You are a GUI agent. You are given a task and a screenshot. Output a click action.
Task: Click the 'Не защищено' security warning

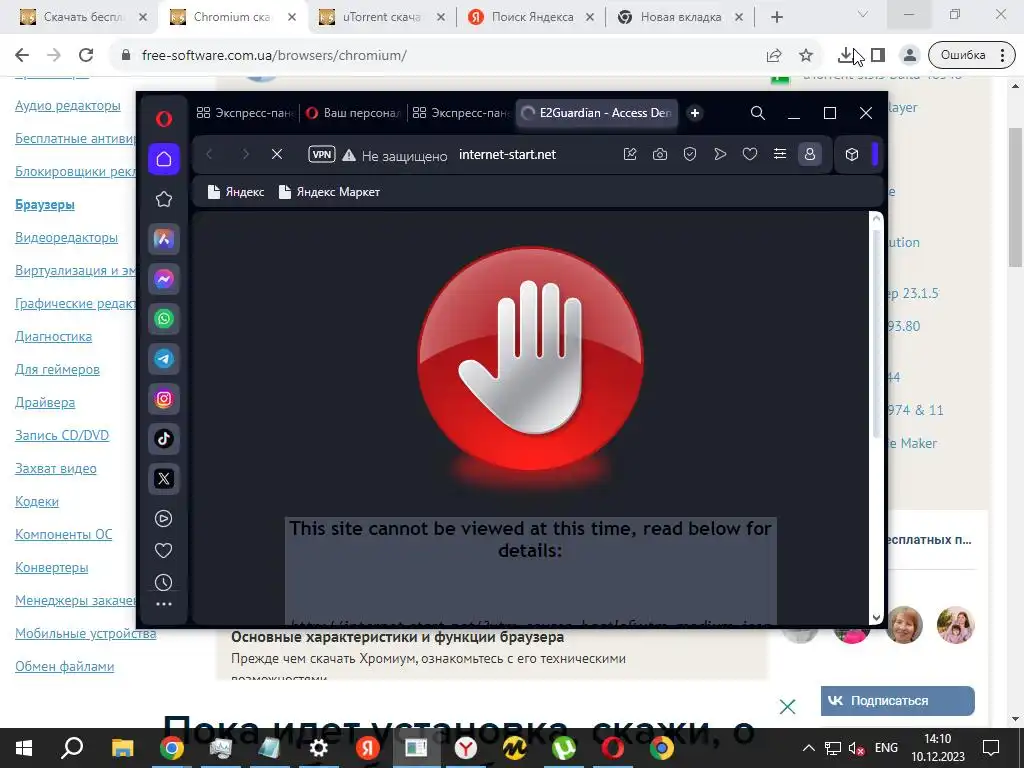coord(395,155)
